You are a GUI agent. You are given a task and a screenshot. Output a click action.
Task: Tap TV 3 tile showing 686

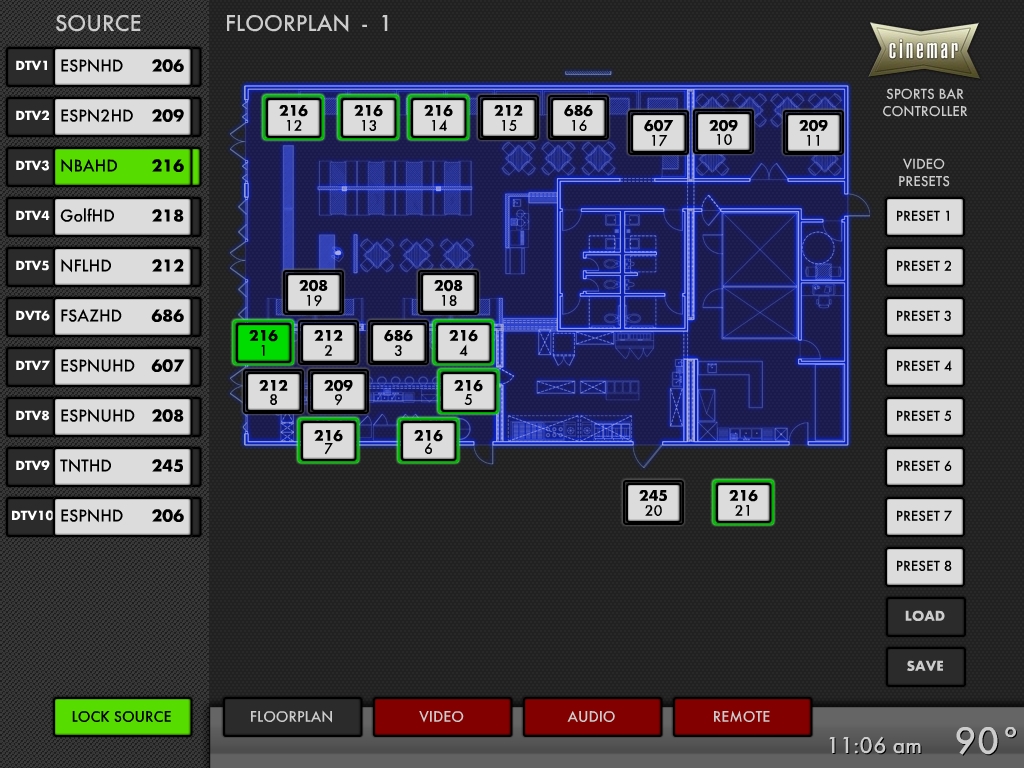tap(398, 343)
